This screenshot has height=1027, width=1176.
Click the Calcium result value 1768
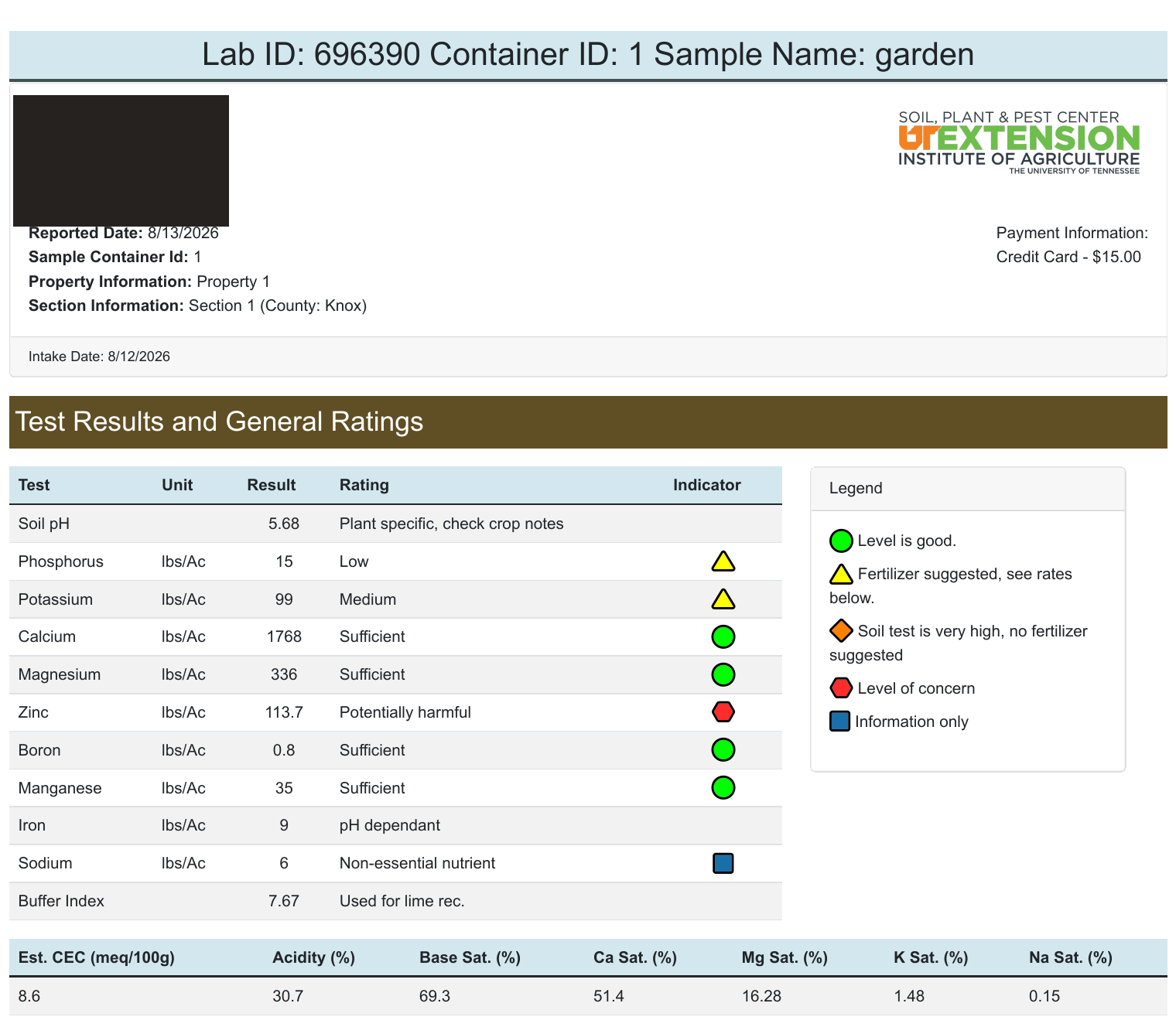(x=284, y=636)
